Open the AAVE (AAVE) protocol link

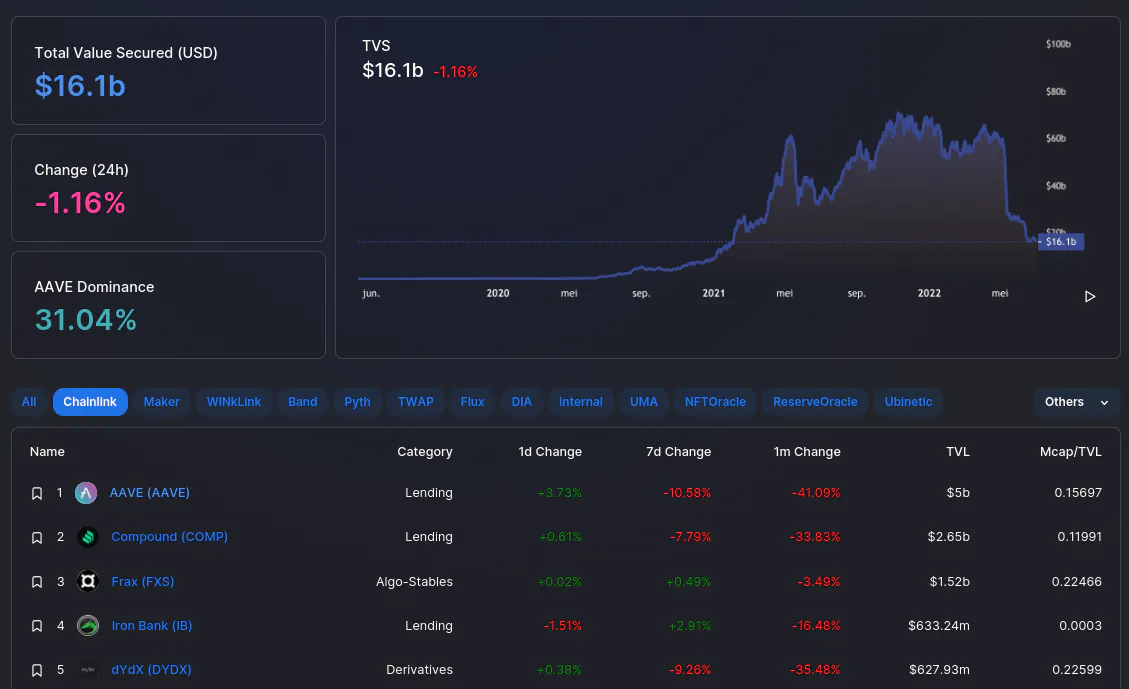[150, 493]
